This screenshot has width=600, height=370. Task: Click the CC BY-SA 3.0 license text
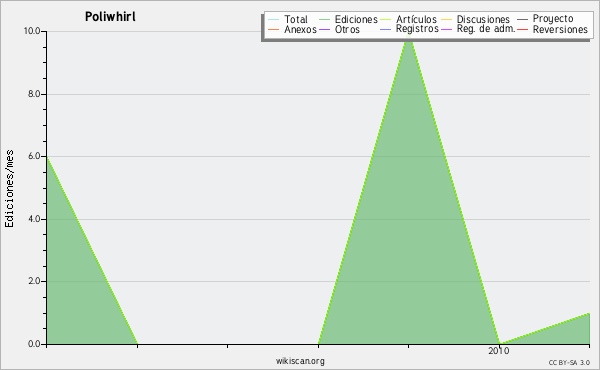coord(569,363)
